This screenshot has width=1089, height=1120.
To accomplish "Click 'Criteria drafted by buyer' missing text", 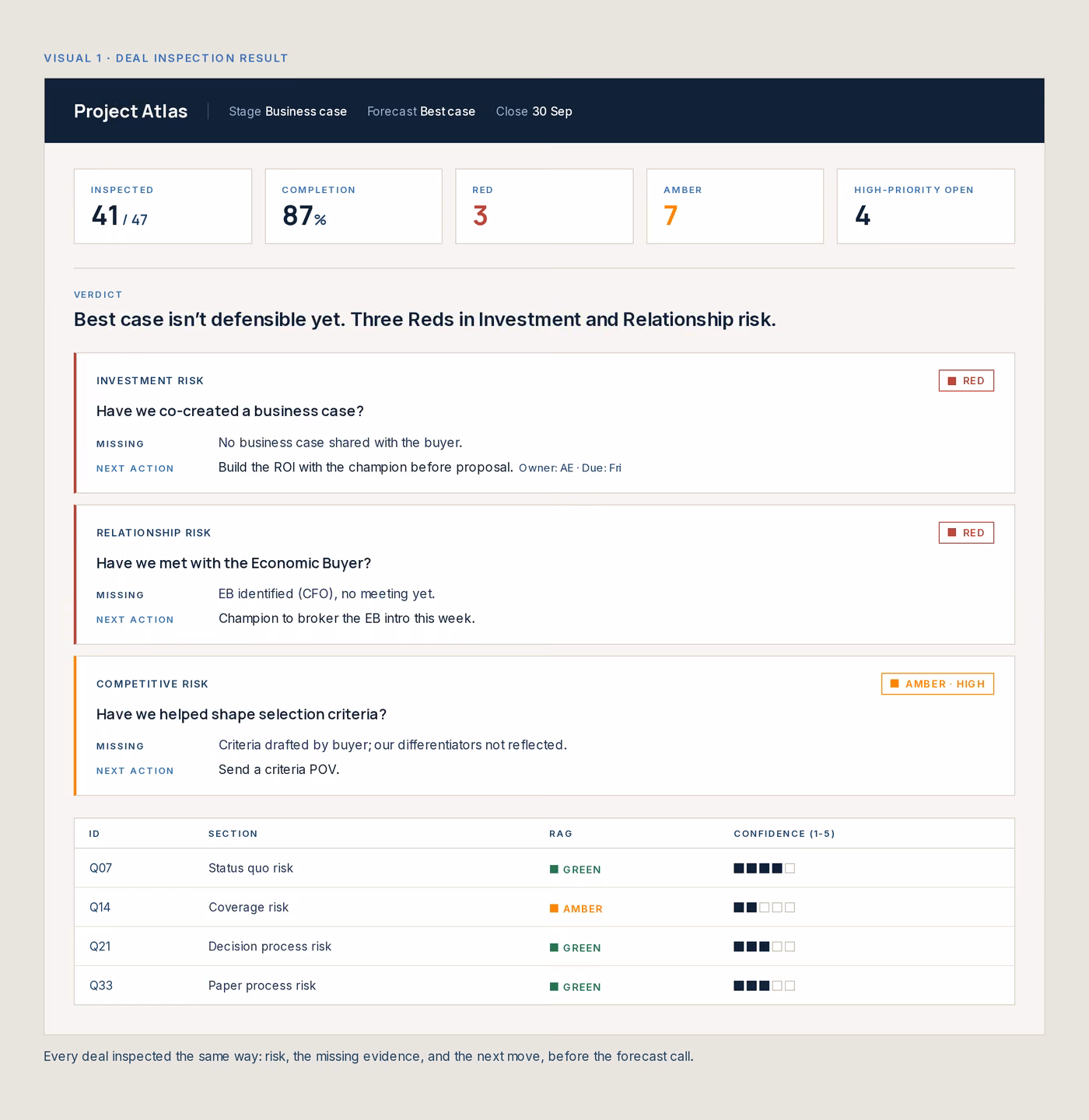I will (393, 745).
